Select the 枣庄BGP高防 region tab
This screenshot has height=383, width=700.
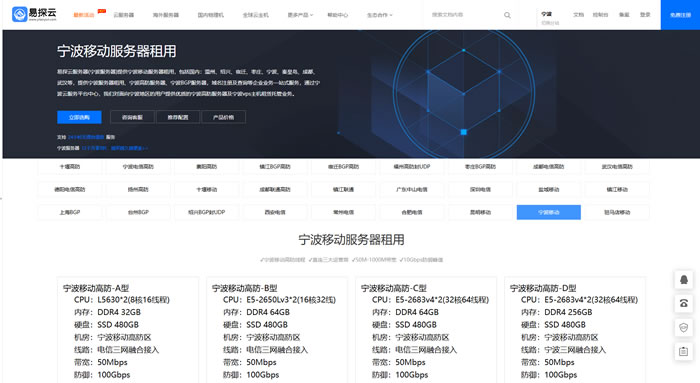480,167
